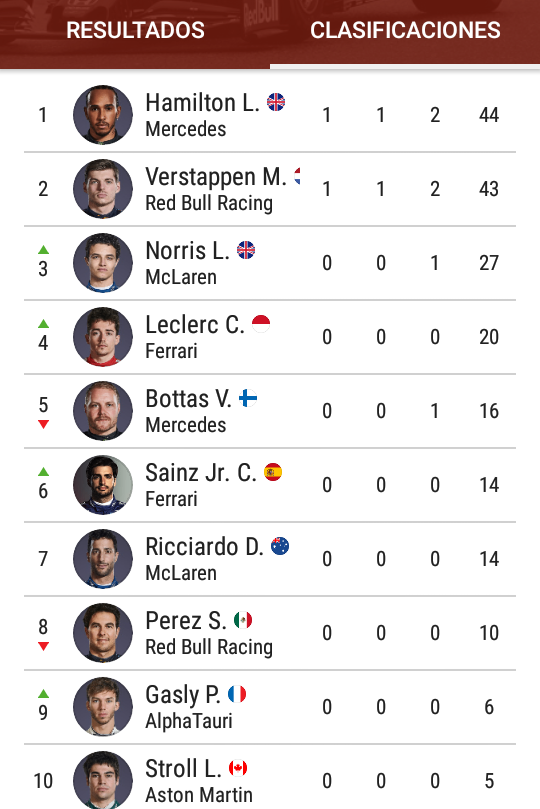Select Leclerc's 20 points value
This screenshot has width=540, height=809.
(x=489, y=337)
